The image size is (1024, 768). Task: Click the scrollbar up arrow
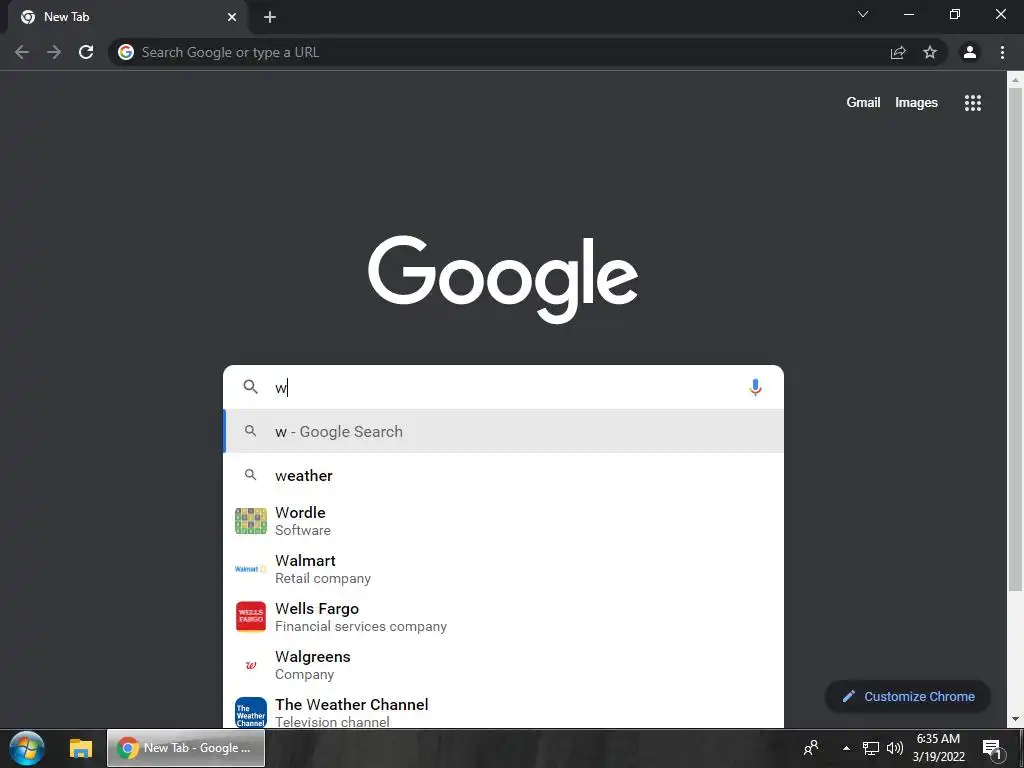1015,79
